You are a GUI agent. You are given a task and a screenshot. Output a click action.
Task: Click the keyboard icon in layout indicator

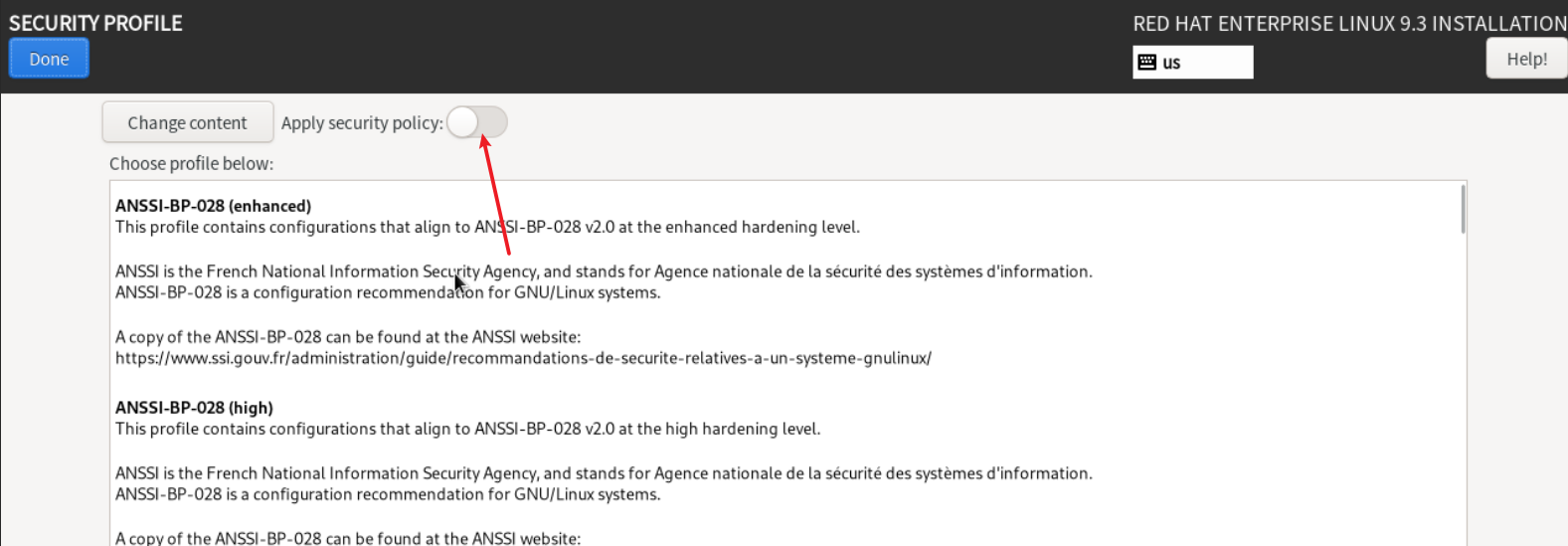(x=1147, y=63)
